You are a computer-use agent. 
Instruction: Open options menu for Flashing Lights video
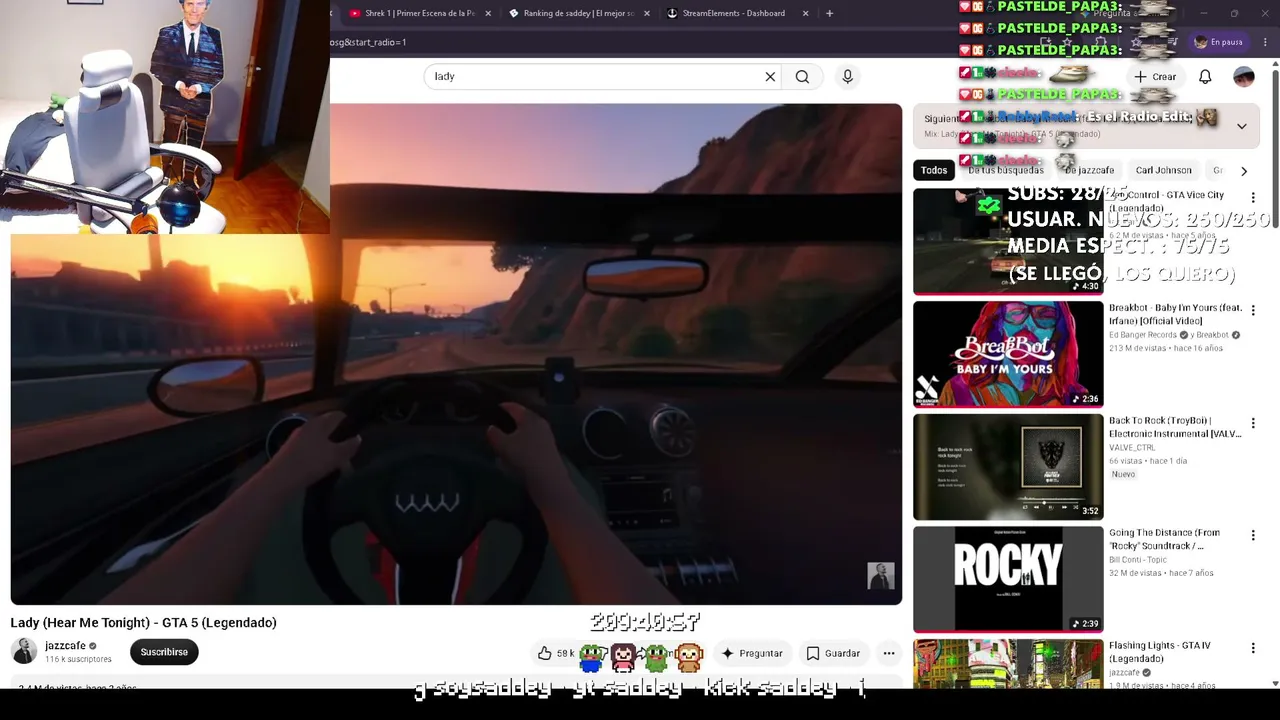pos(1253,648)
